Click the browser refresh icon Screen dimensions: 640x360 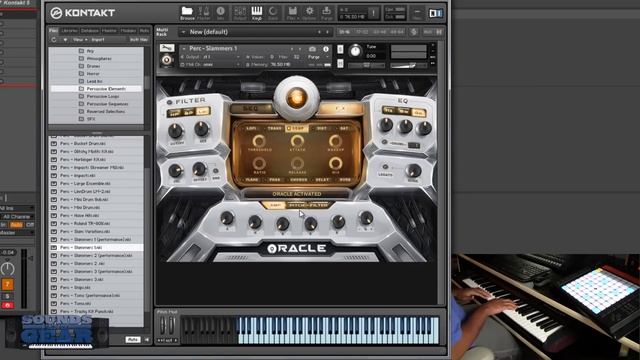point(54,40)
